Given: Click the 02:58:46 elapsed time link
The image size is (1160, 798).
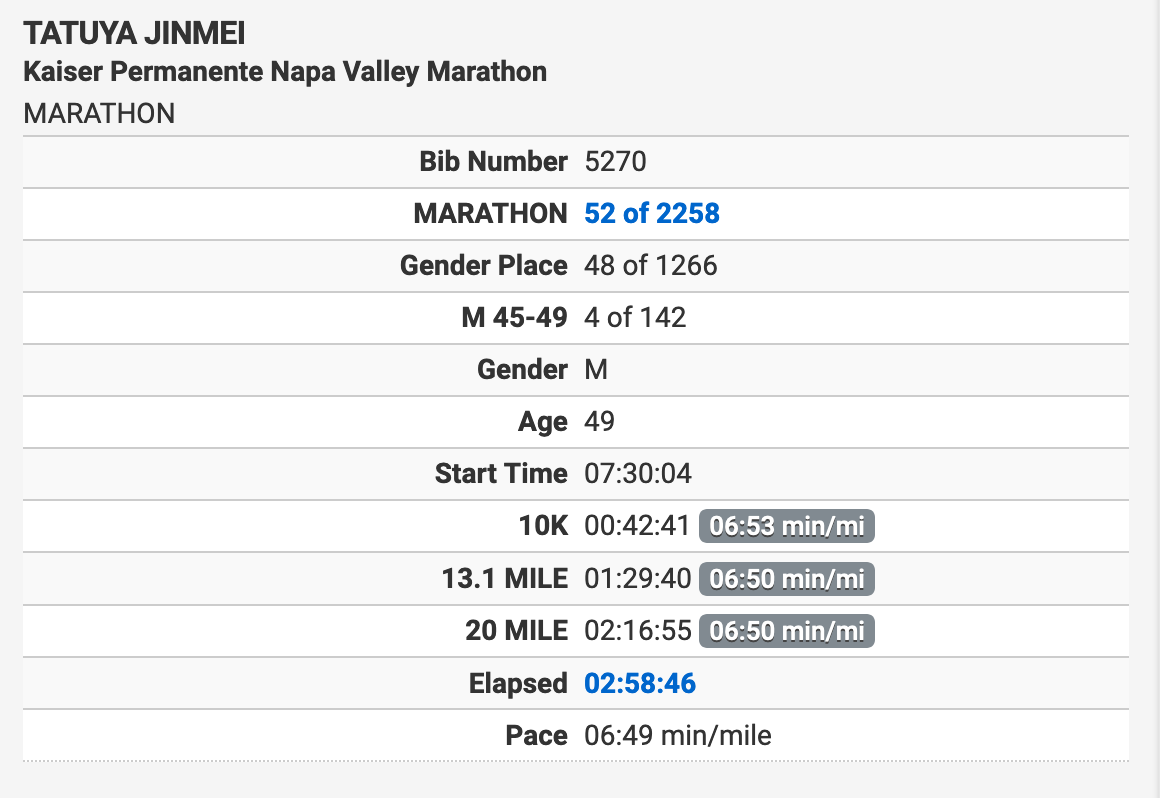Looking at the screenshot, I should [640, 683].
